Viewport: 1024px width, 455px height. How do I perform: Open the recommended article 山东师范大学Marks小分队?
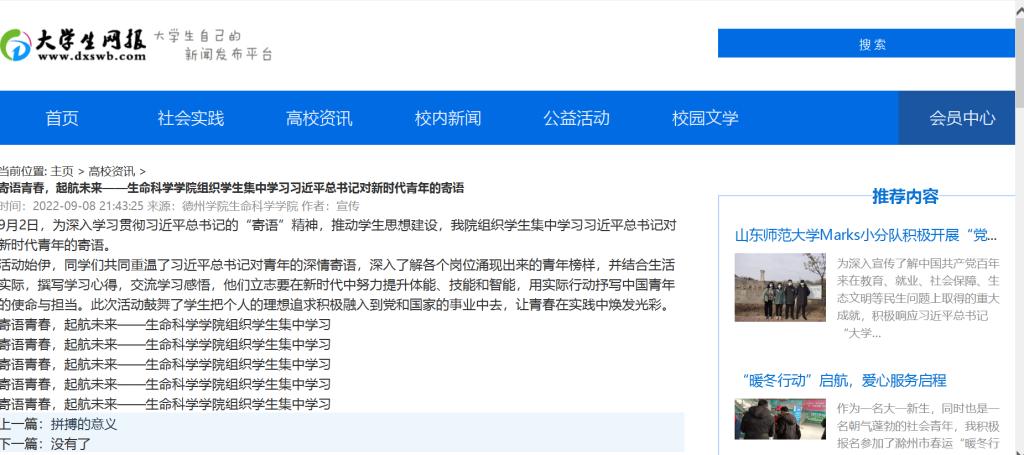pos(866,236)
